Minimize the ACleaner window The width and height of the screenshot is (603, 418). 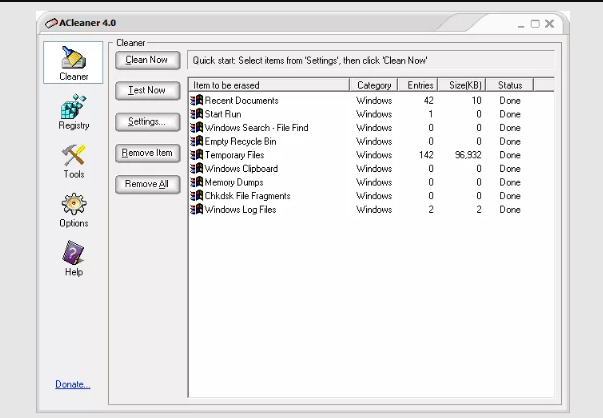(x=521, y=25)
